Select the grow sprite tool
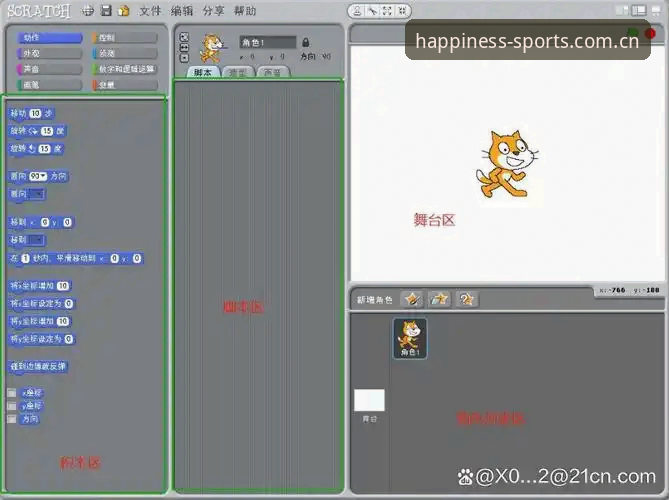669x500 pixels. [x=387, y=11]
